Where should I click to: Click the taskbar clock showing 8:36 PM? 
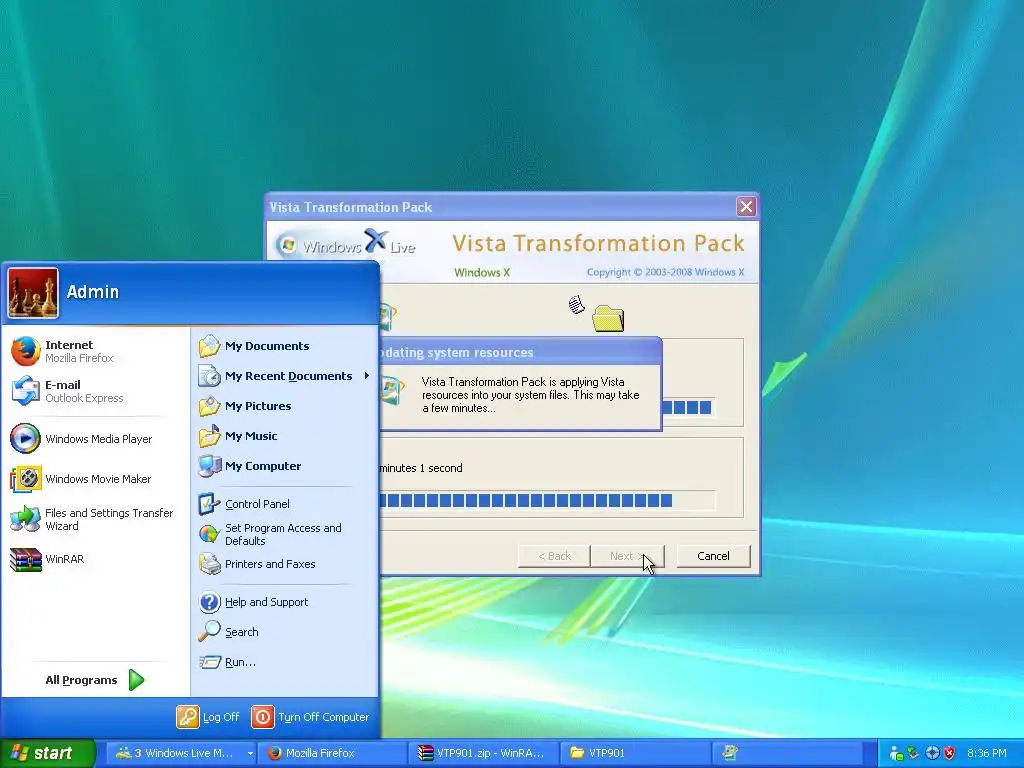(987, 753)
